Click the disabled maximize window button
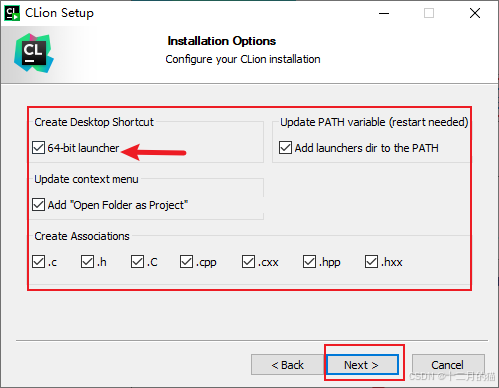 (x=429, y=13)
